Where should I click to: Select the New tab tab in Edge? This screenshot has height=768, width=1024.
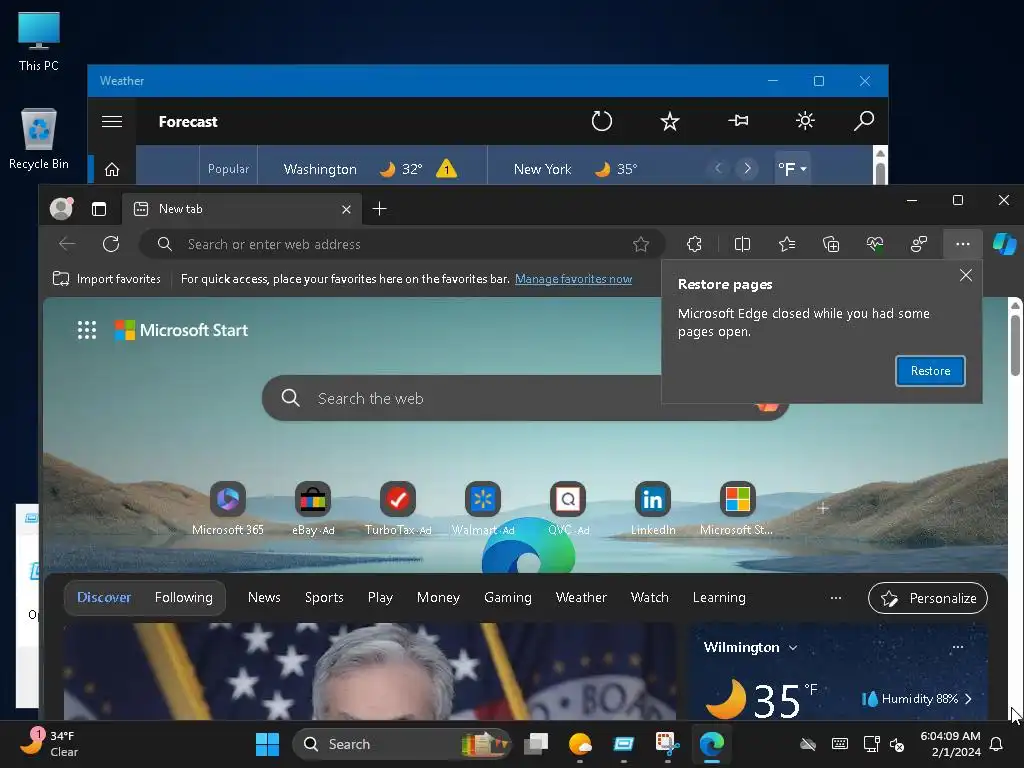pos(242,209)
